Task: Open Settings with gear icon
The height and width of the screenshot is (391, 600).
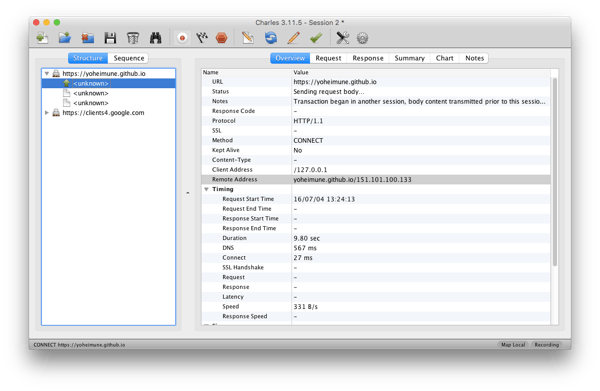Action: (x=362, y=38)
